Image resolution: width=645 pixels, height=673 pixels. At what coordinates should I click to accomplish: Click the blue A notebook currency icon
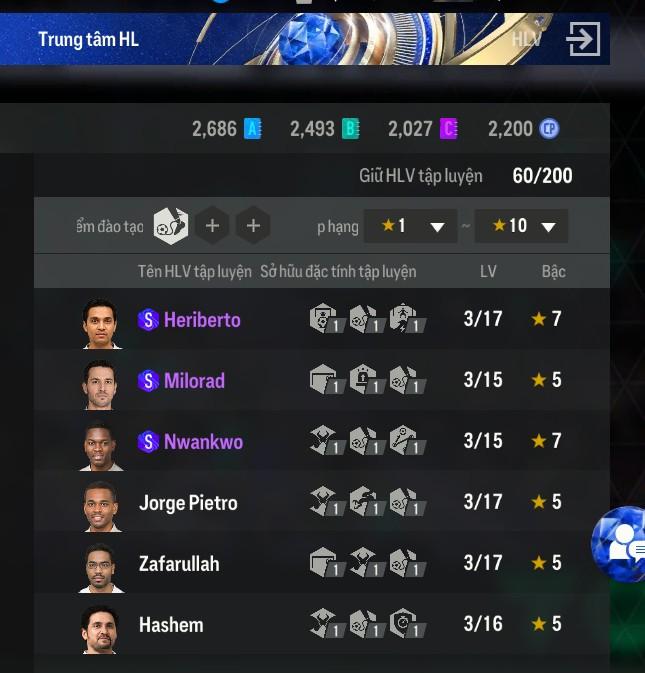point(252,129)
